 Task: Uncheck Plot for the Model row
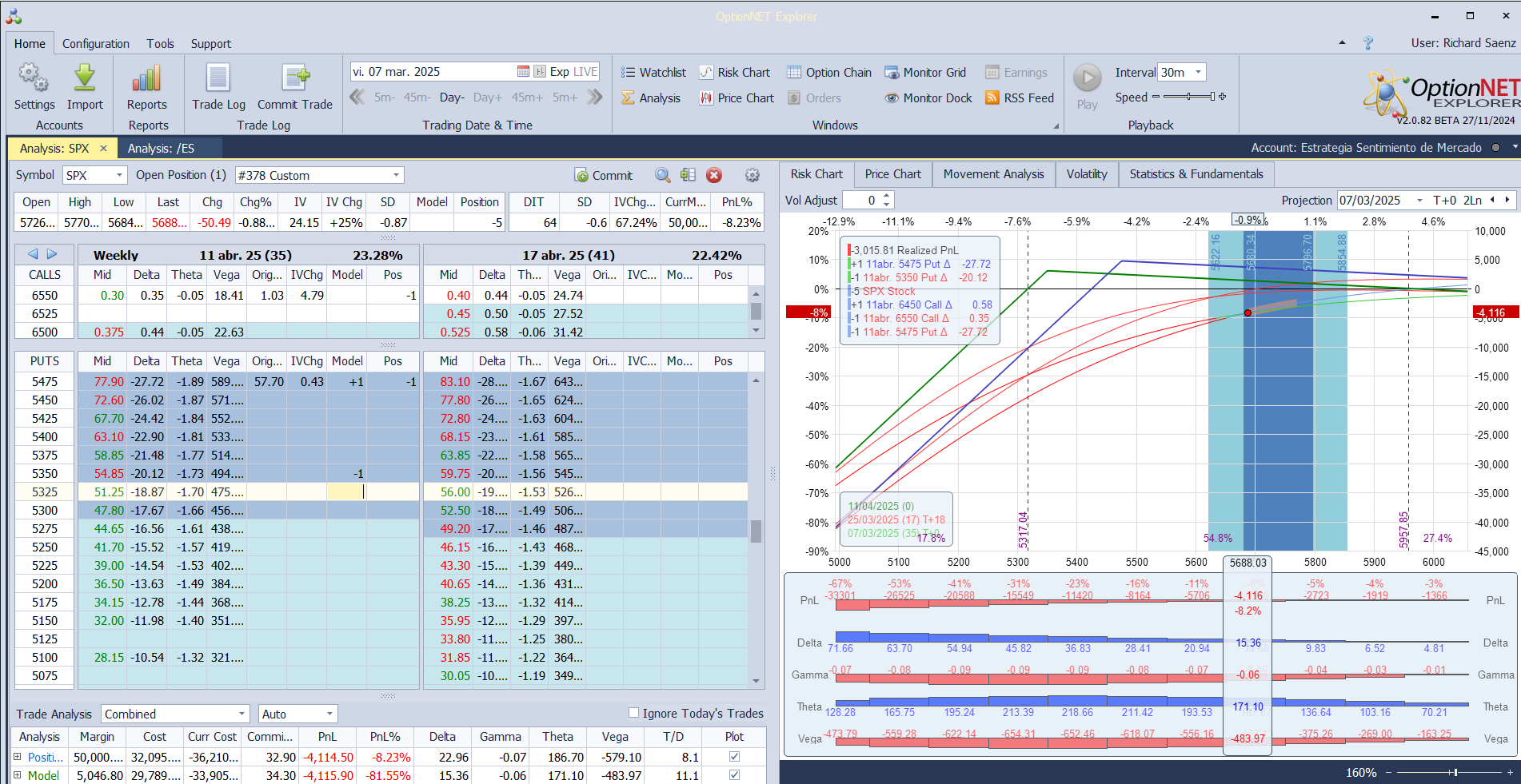(x=734, y=775)
